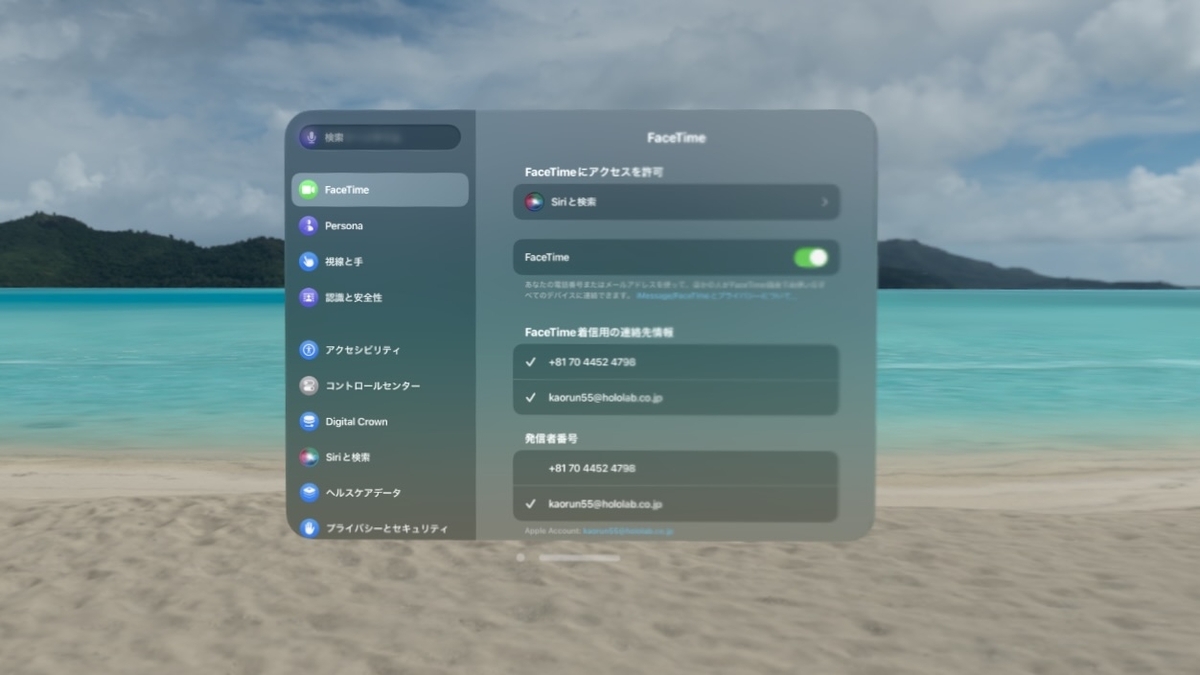The image size is (1200, 675).
Task: Open the Apple Account email link
Action: (x=628, y=531)
